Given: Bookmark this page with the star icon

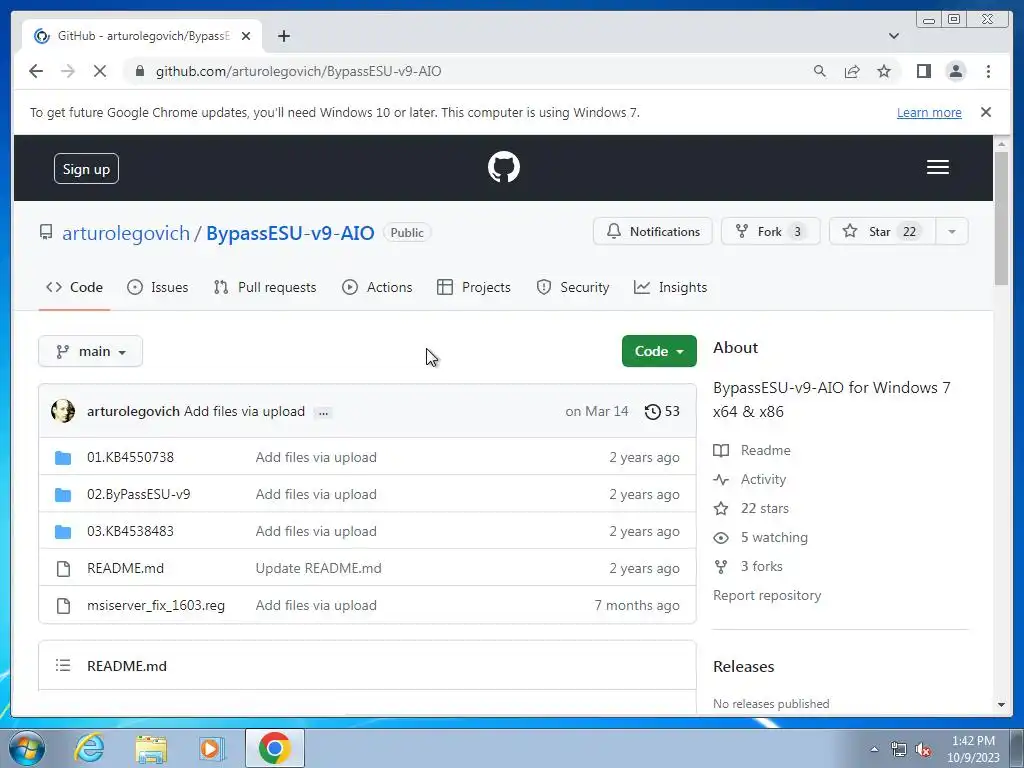Looking at the screenshot, I should [x=884, y=71].
